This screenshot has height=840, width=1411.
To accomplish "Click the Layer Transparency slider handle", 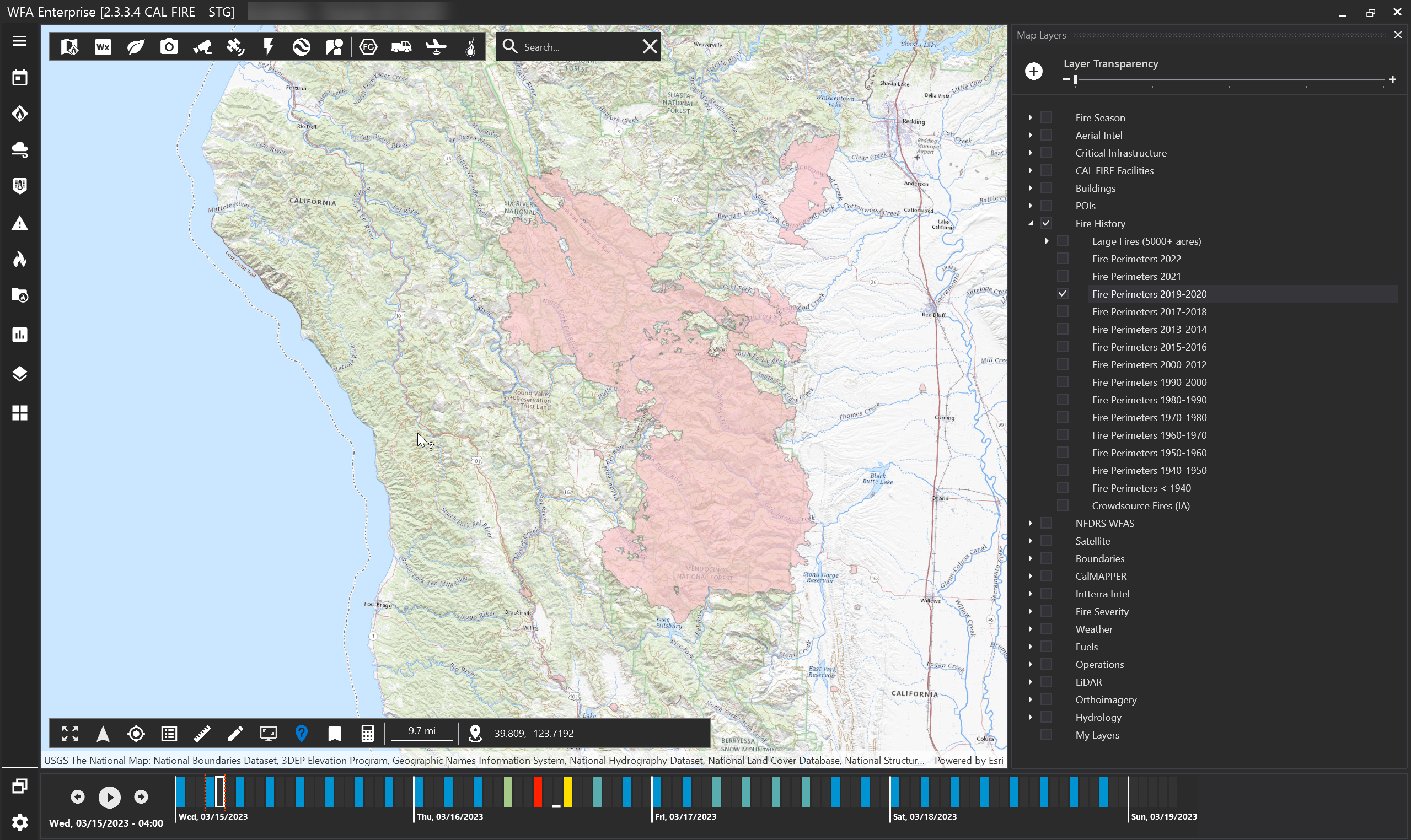I will click(x=1076, y=80).
